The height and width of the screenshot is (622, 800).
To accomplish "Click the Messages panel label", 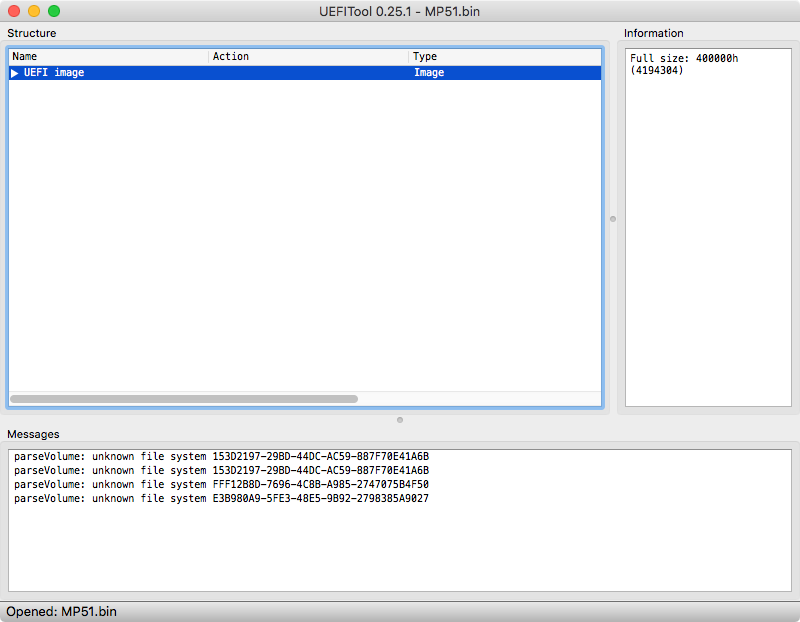I will click(33, 434).
